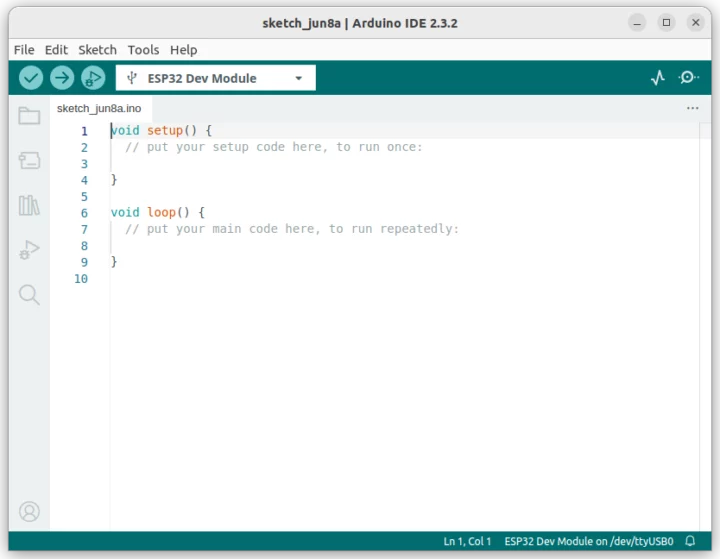
Task: Open the Serial Plotter
Action: (657, 78)
